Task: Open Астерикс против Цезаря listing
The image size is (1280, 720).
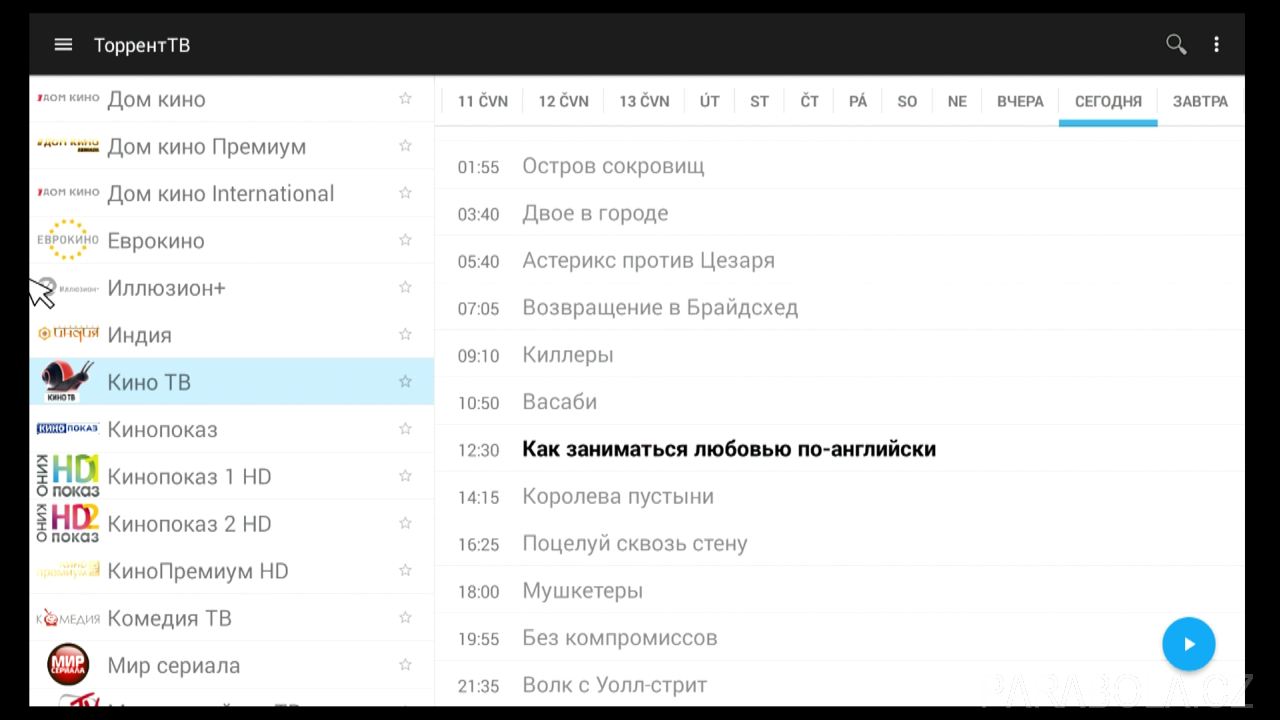Action: (x=840, y=260)
